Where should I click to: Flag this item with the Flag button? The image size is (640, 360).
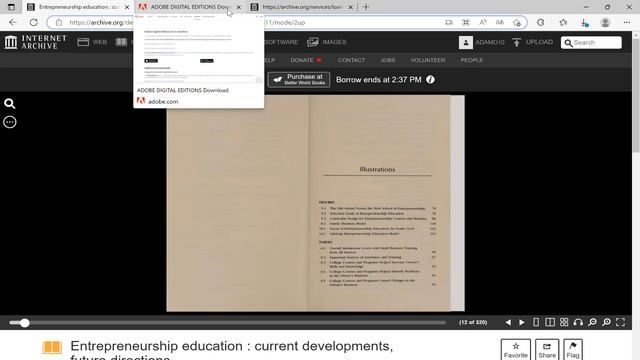click(x=573, y=350)
